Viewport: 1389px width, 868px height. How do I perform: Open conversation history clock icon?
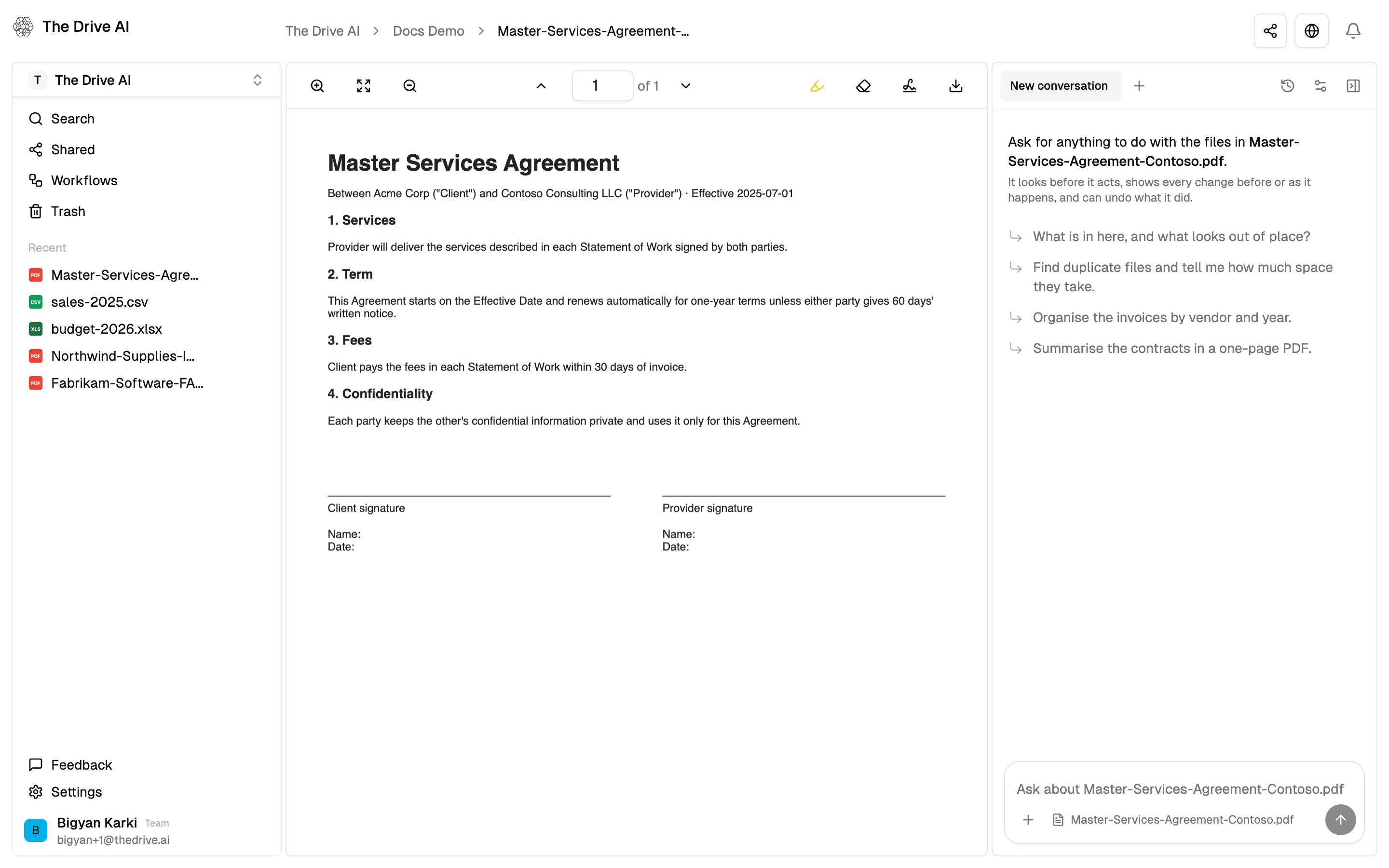(x=1287, y=86)
